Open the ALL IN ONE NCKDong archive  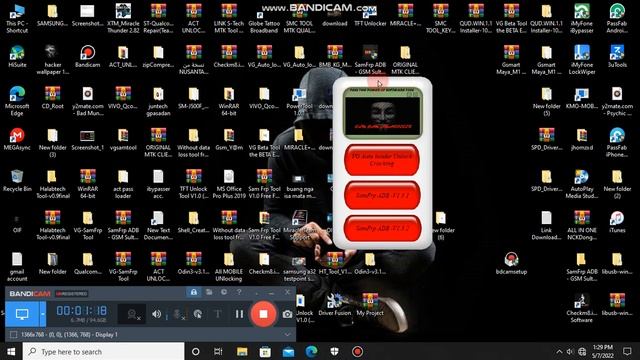click(582, 225)
